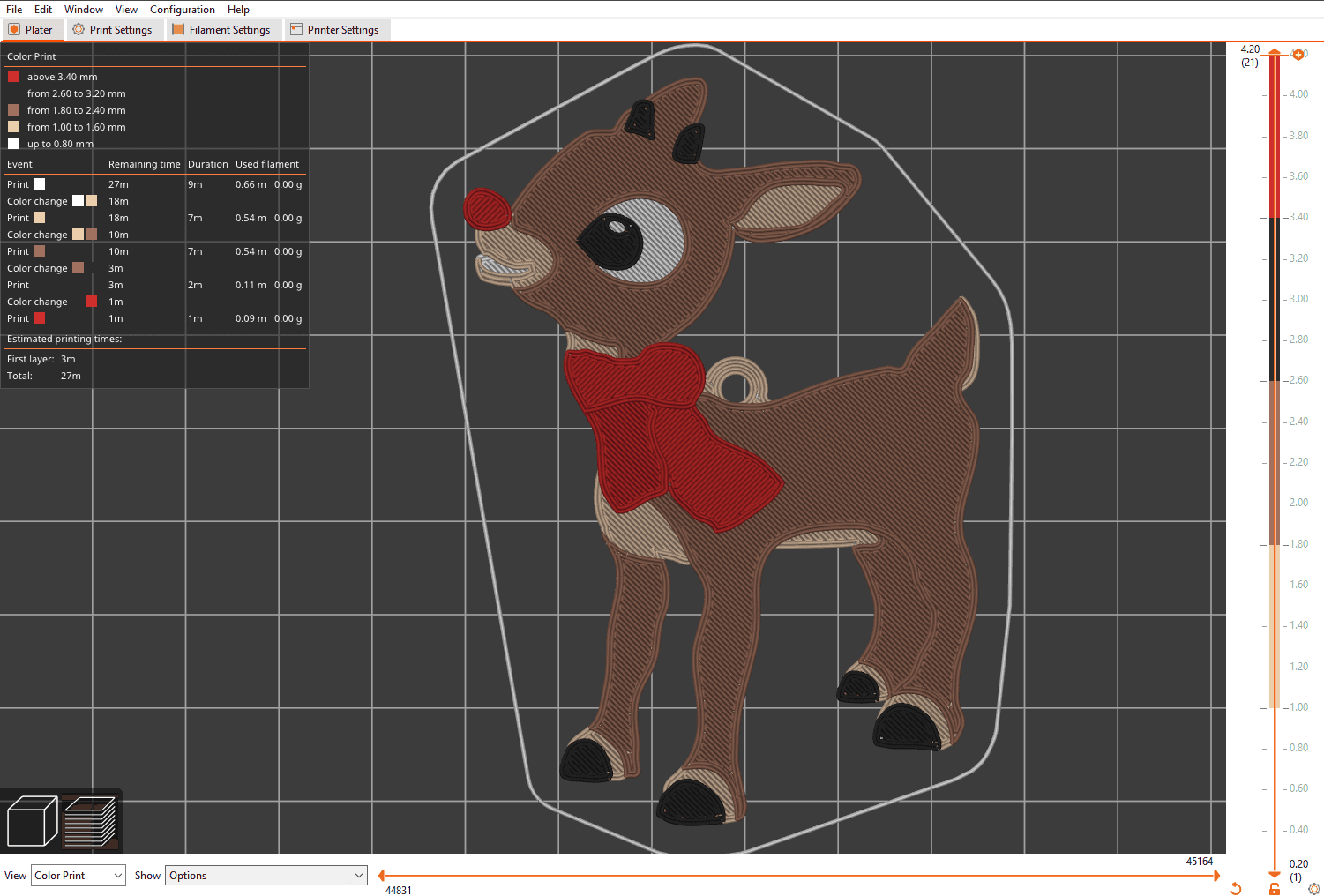Screen dimensions: 1324x896
Task: Switch to 3D editor view cube icon
Action: pos(32,821)
